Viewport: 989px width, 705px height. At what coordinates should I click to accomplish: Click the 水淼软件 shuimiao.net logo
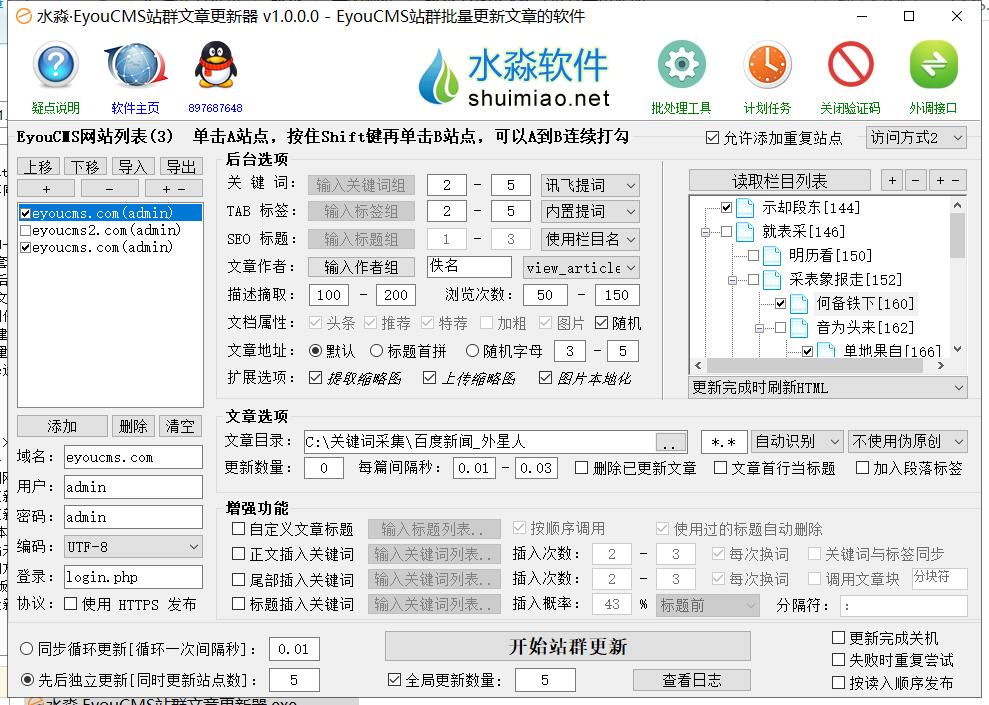point(530,75)
